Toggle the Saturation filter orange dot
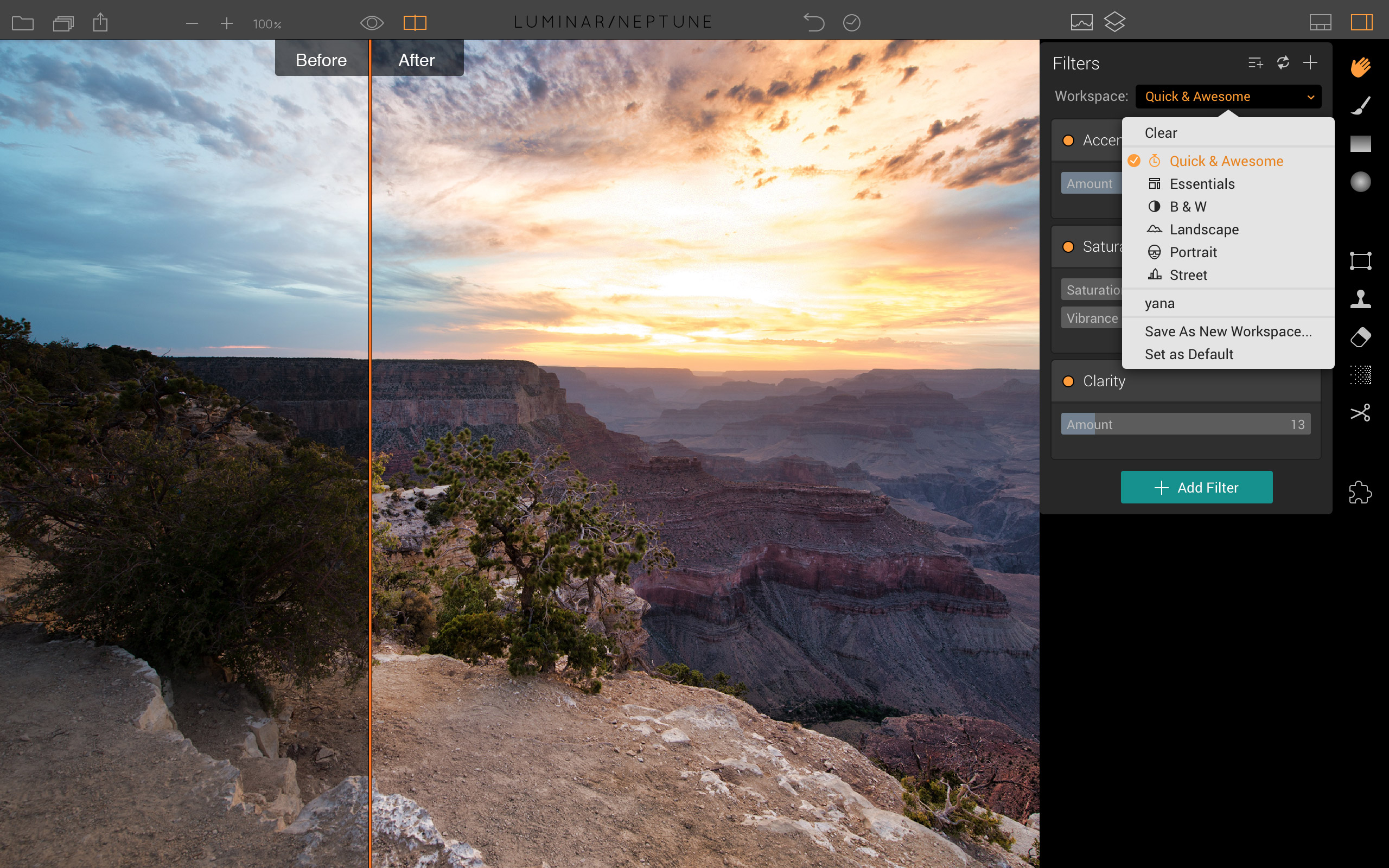This screenshot has width=1389, height=868. point(1068,247)
